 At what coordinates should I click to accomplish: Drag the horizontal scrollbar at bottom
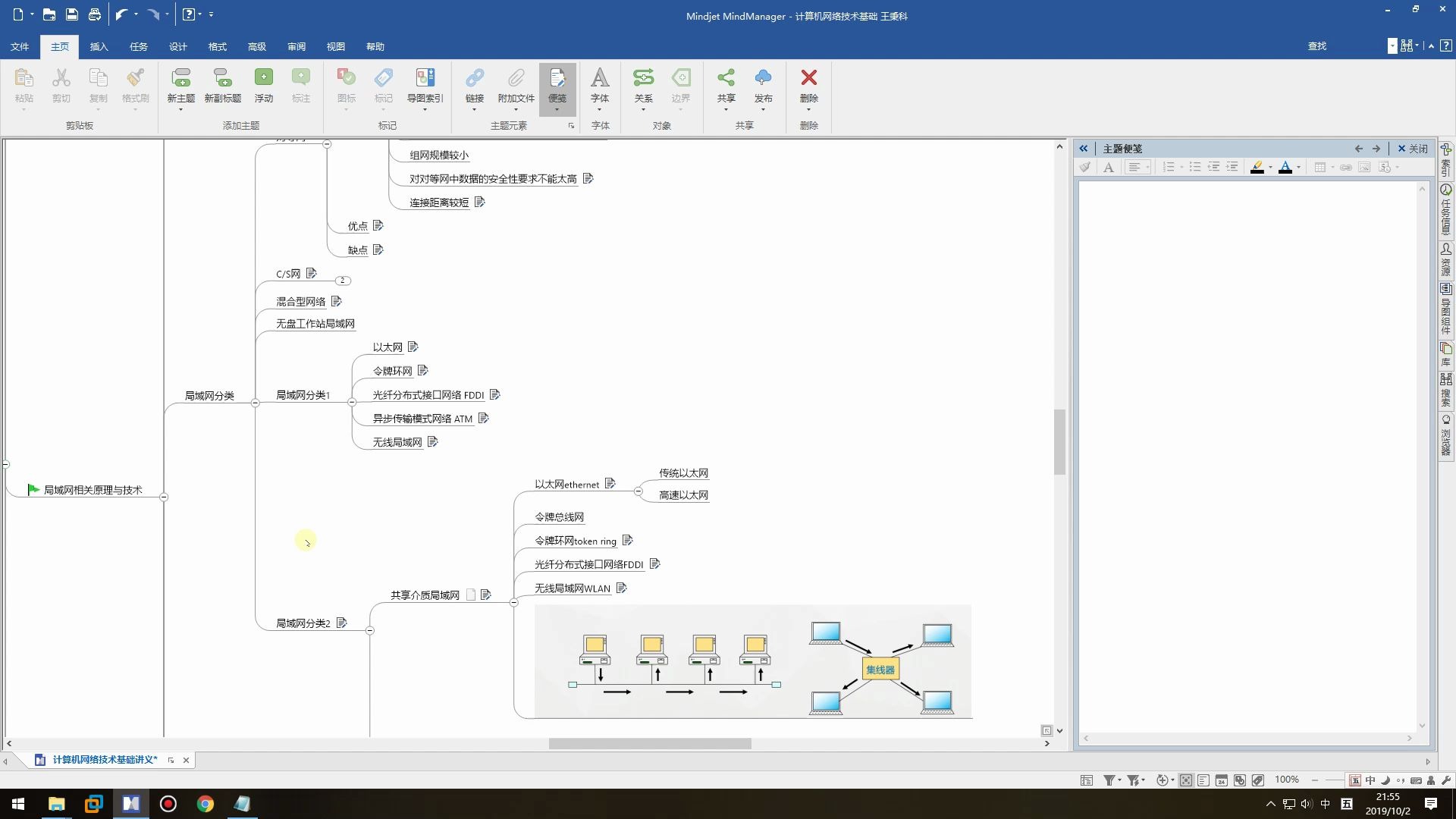[649, 743]
